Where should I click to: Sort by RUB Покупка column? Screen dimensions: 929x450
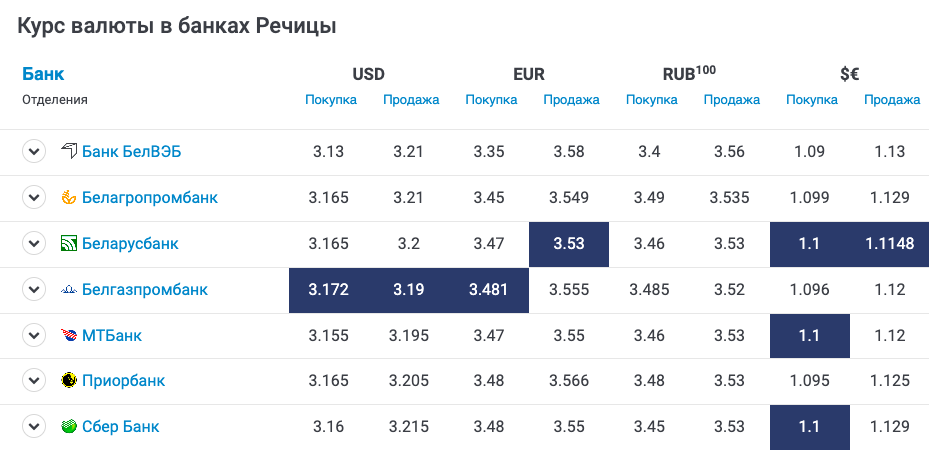point(652,100)
